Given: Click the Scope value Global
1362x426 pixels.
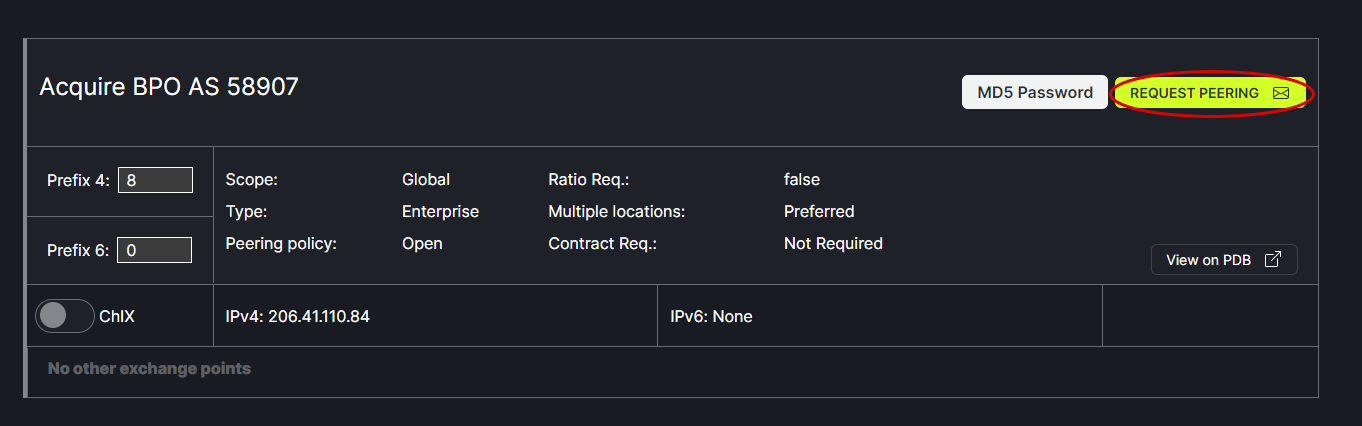Looking at the screenshot, I should point(426,180).
